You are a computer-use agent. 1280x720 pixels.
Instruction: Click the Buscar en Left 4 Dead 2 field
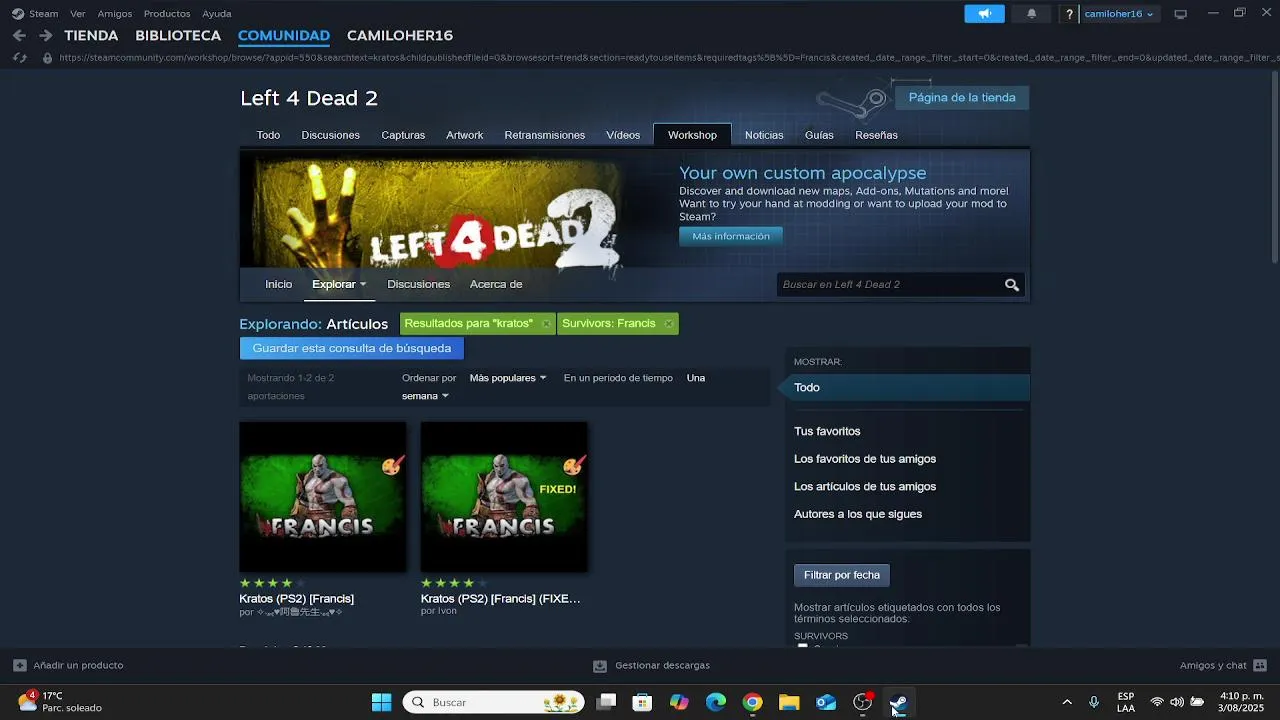pyautogui.click(x=890, y=285)
